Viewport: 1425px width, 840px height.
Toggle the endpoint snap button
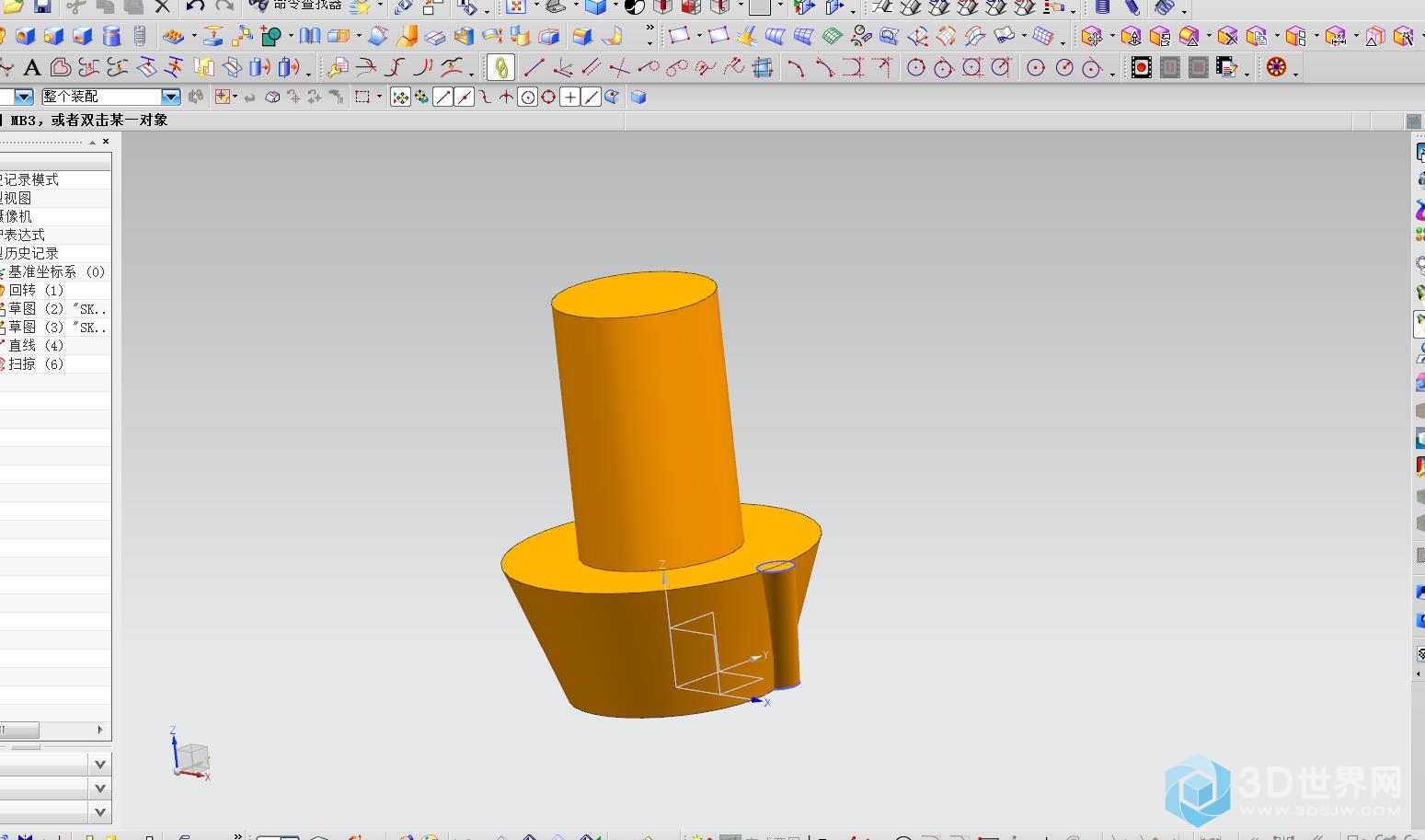[x=443, y=97]
